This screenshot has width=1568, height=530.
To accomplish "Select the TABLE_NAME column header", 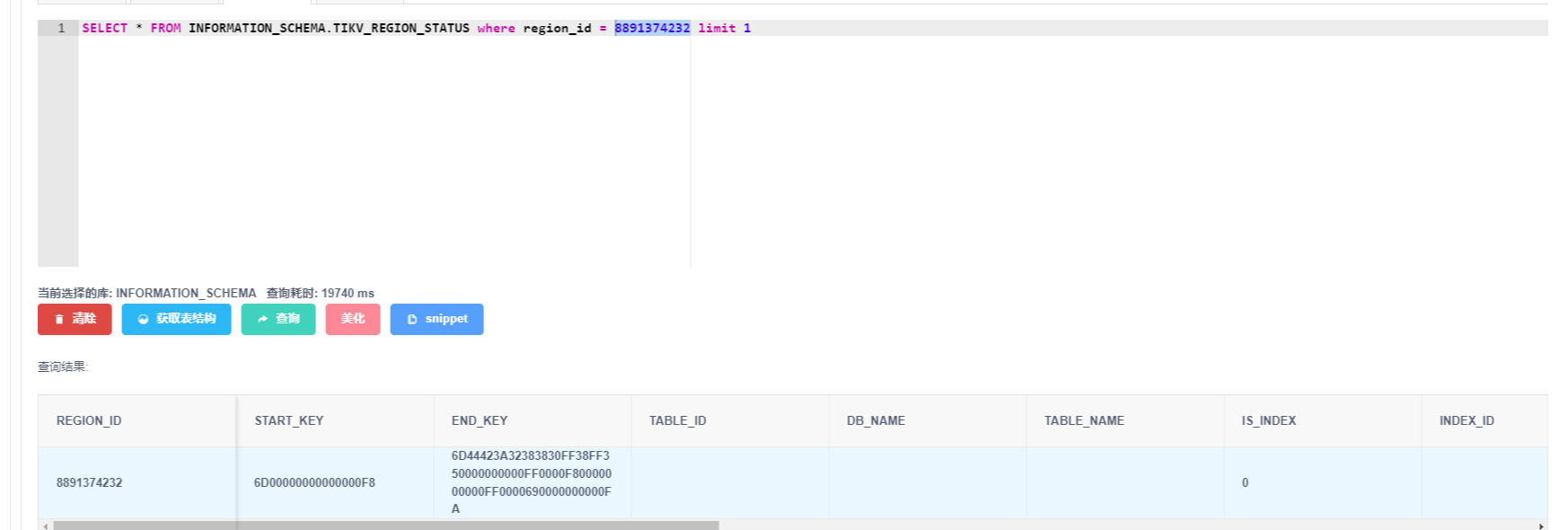I will 1084,420.
